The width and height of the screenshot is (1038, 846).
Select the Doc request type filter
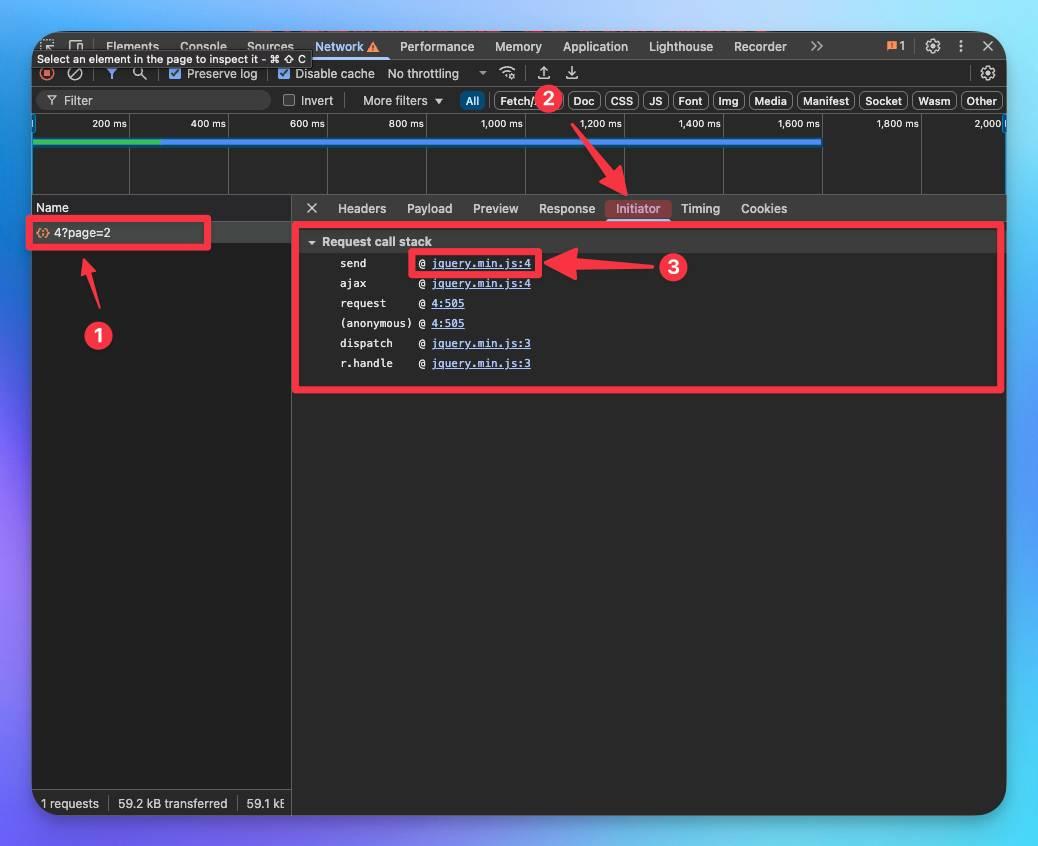coord(583,101)
